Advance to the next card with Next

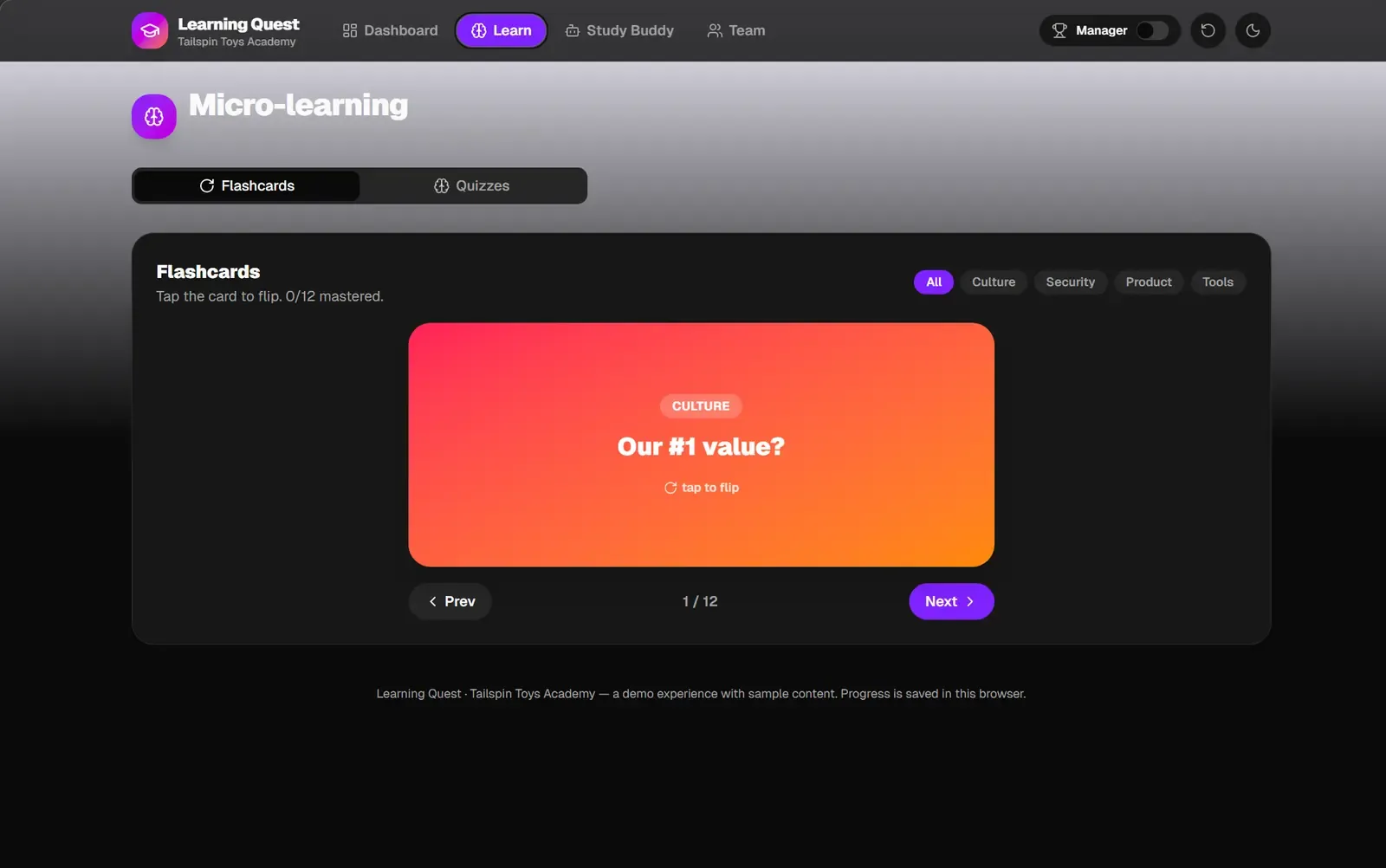click(951, 601)
